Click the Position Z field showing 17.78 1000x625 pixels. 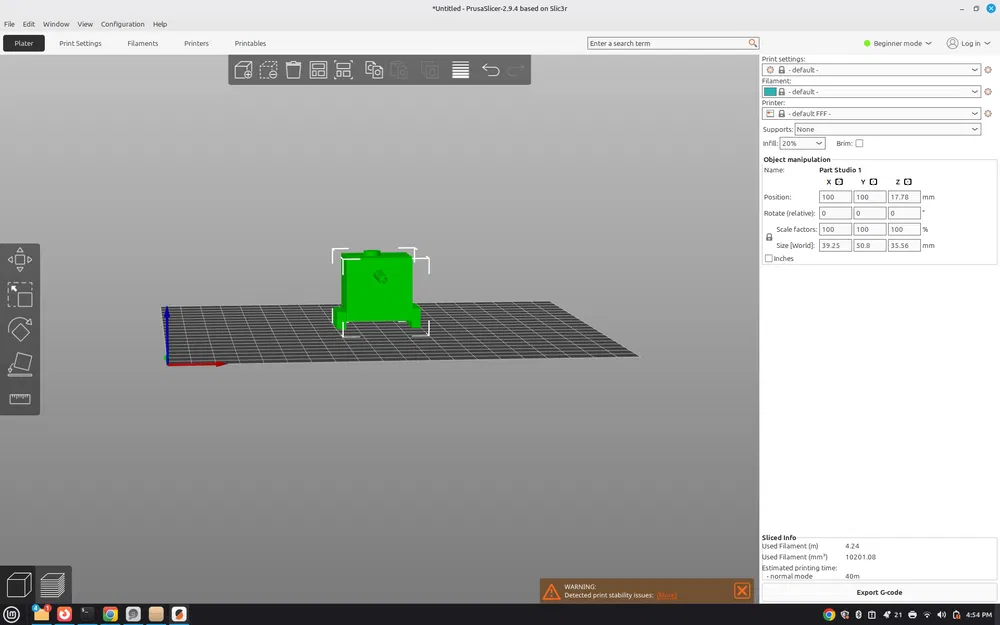pos(904,197)
